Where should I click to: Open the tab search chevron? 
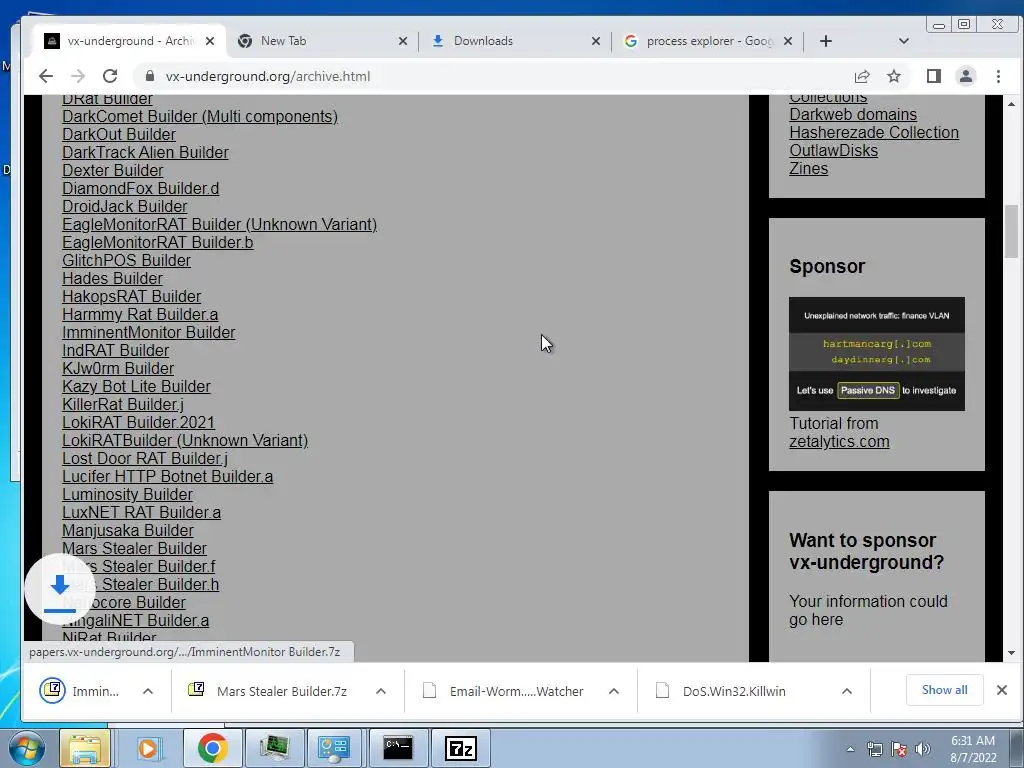904,41
